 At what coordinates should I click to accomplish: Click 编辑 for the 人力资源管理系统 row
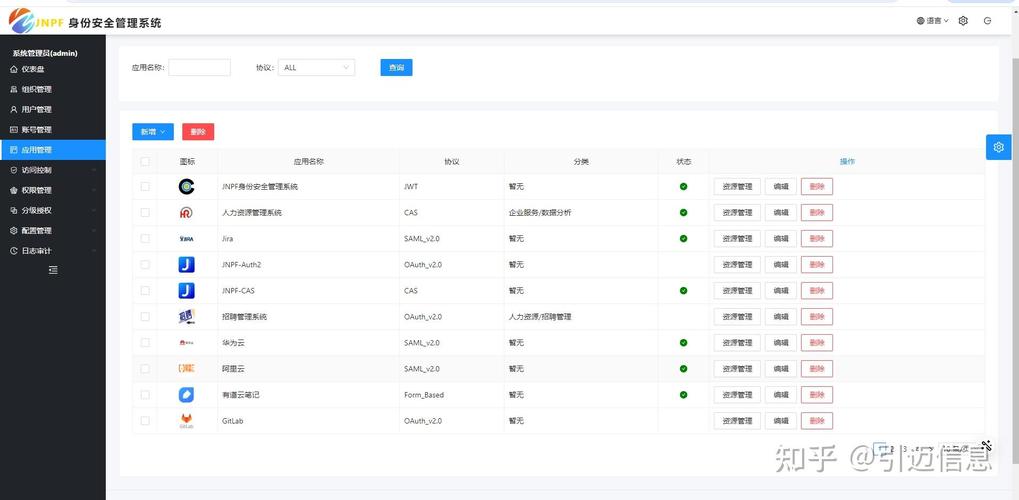click(x=780, y=213)
